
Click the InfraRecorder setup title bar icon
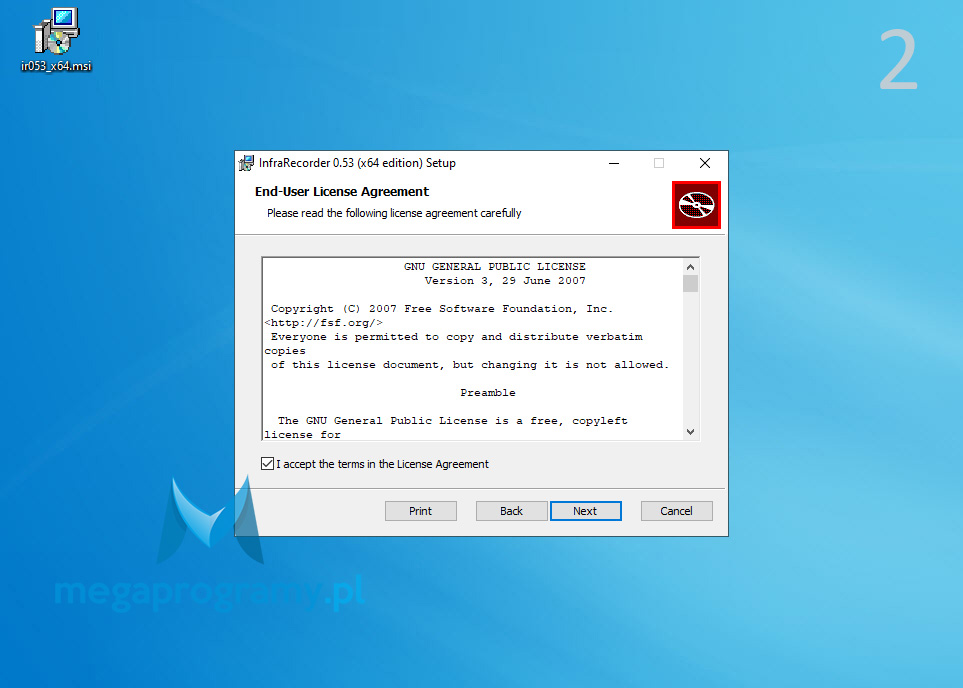pyautogui.click(x=246, y=163)
